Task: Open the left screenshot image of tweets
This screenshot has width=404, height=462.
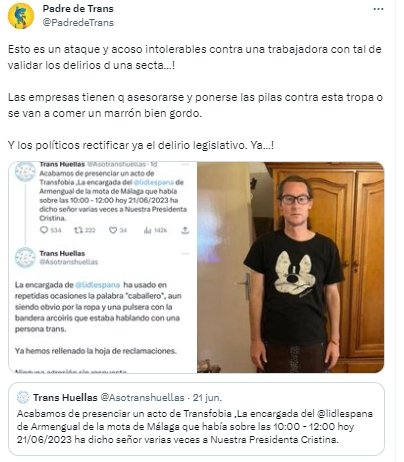Action: pos(103,267)
